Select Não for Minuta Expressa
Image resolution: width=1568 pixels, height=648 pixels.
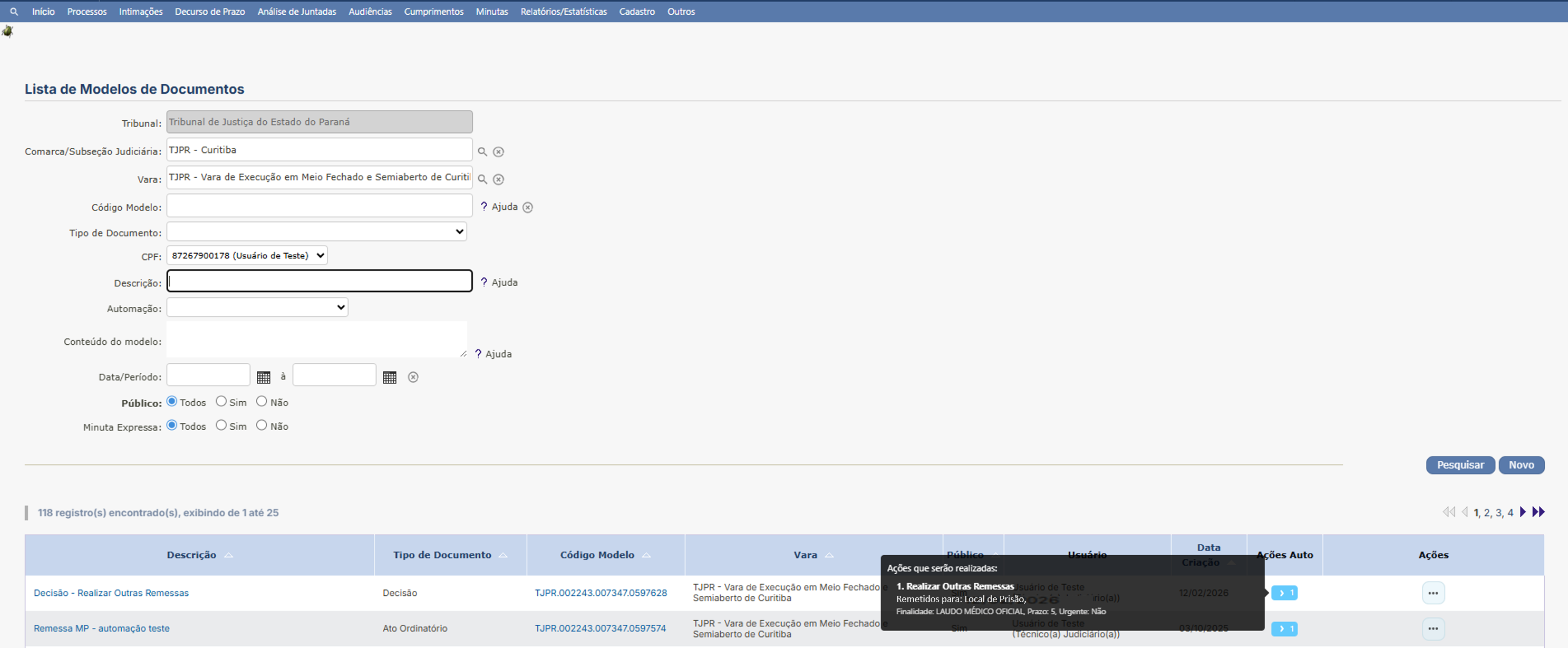pos(262,425)
